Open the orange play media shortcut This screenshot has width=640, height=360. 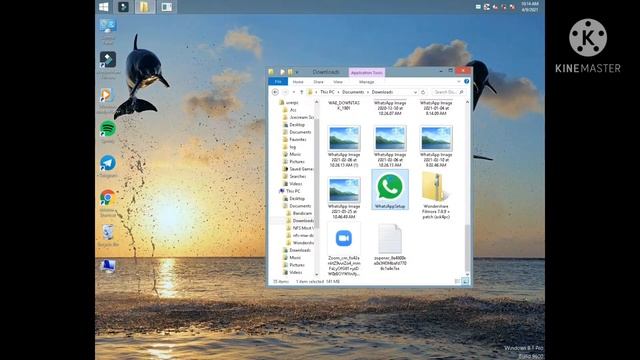[x=106, y=100]
